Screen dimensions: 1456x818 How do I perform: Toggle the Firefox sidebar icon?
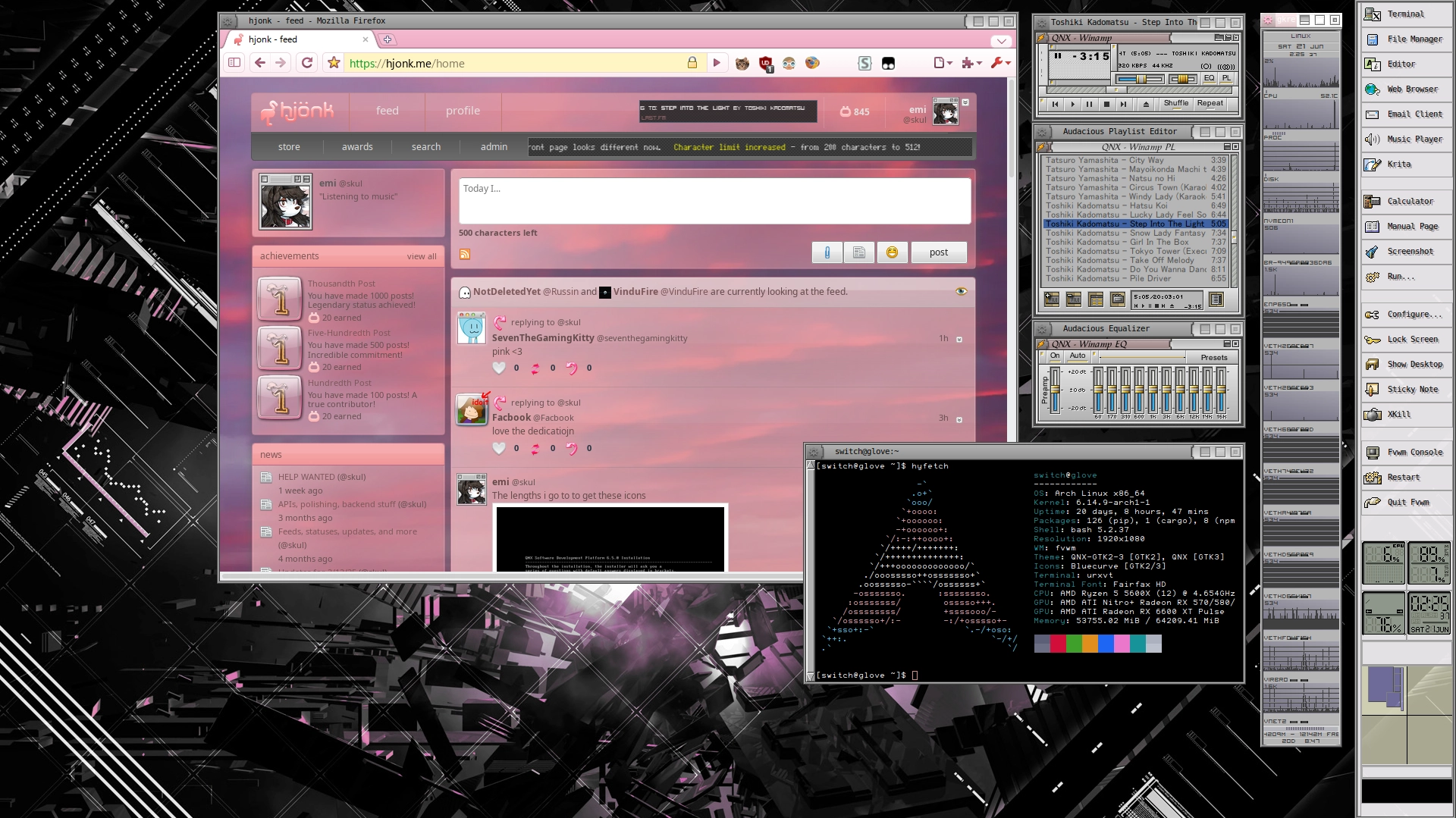tap(234, 63)
